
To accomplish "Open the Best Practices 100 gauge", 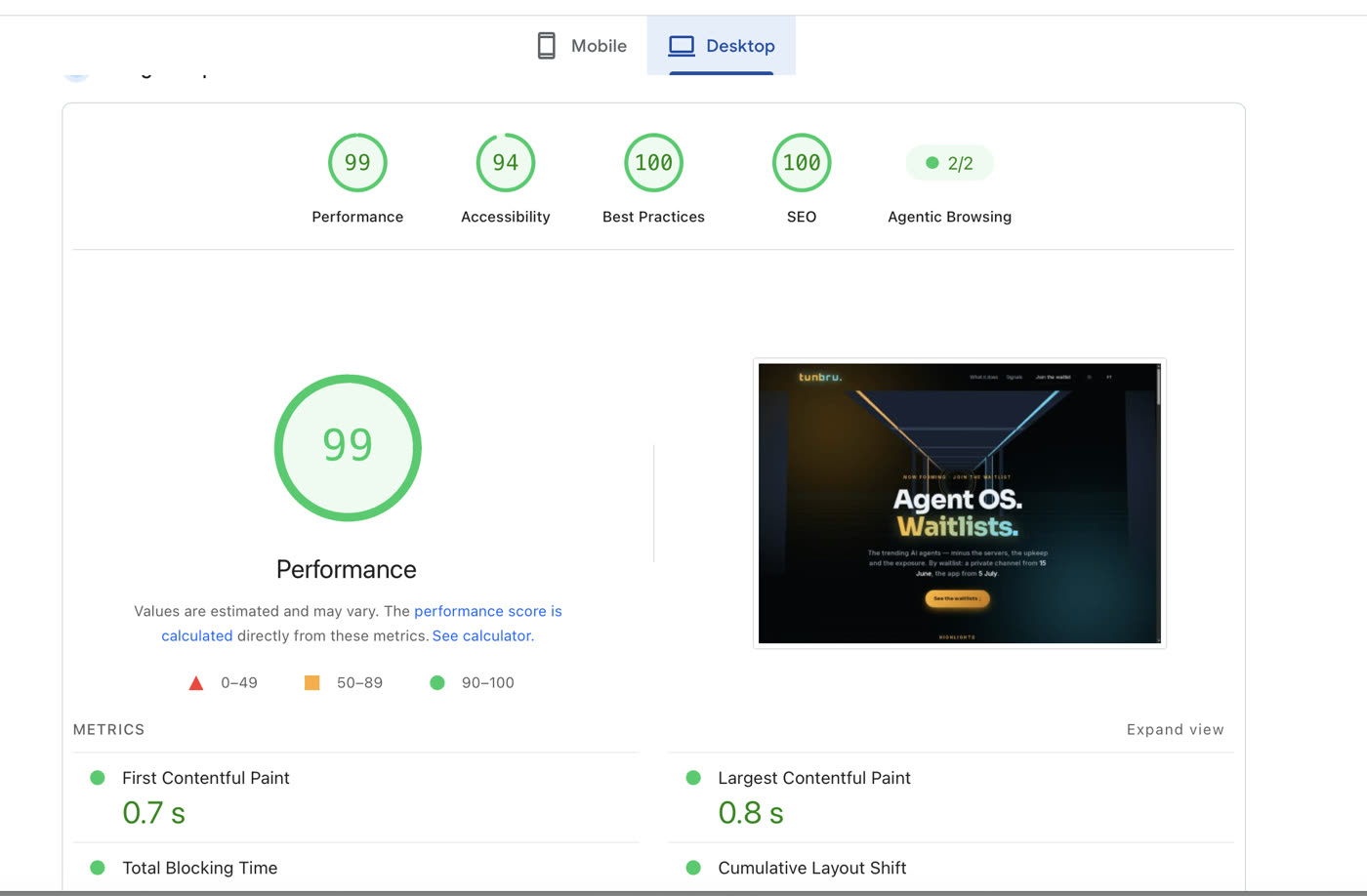I will [x=653, y=163].
